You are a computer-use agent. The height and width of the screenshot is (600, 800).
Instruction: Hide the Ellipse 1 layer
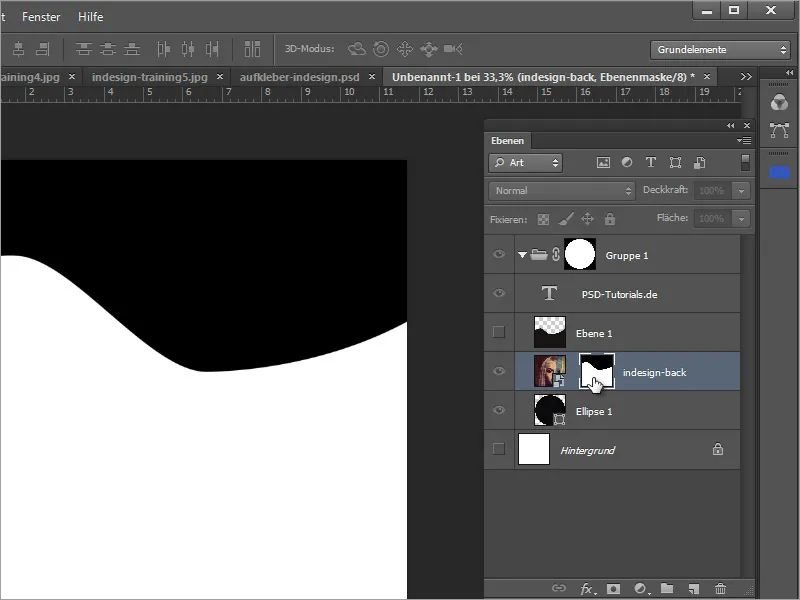499,410
